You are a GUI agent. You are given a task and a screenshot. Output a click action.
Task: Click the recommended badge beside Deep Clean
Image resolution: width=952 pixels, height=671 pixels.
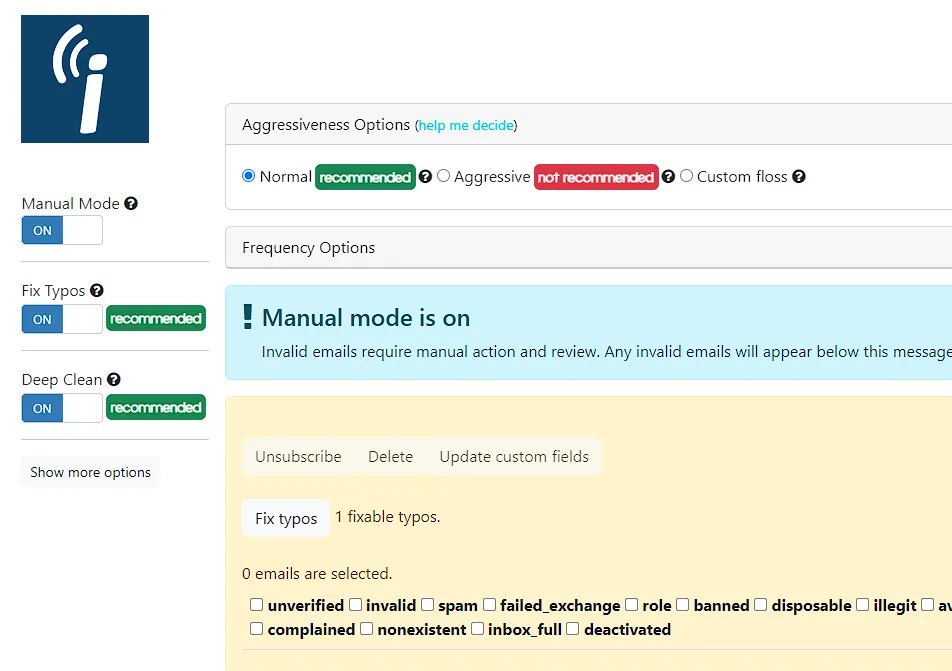pos(156,407)
